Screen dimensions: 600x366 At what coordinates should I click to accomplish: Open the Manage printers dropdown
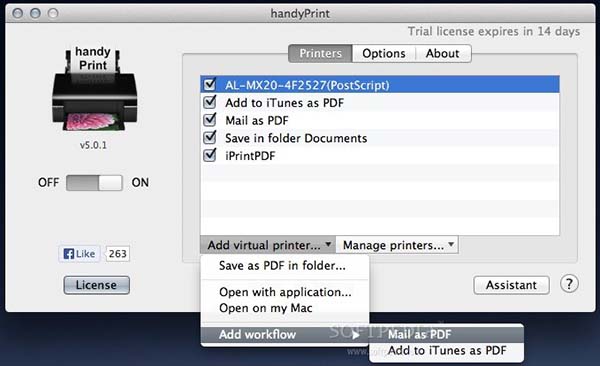click(x=397, y=245)
